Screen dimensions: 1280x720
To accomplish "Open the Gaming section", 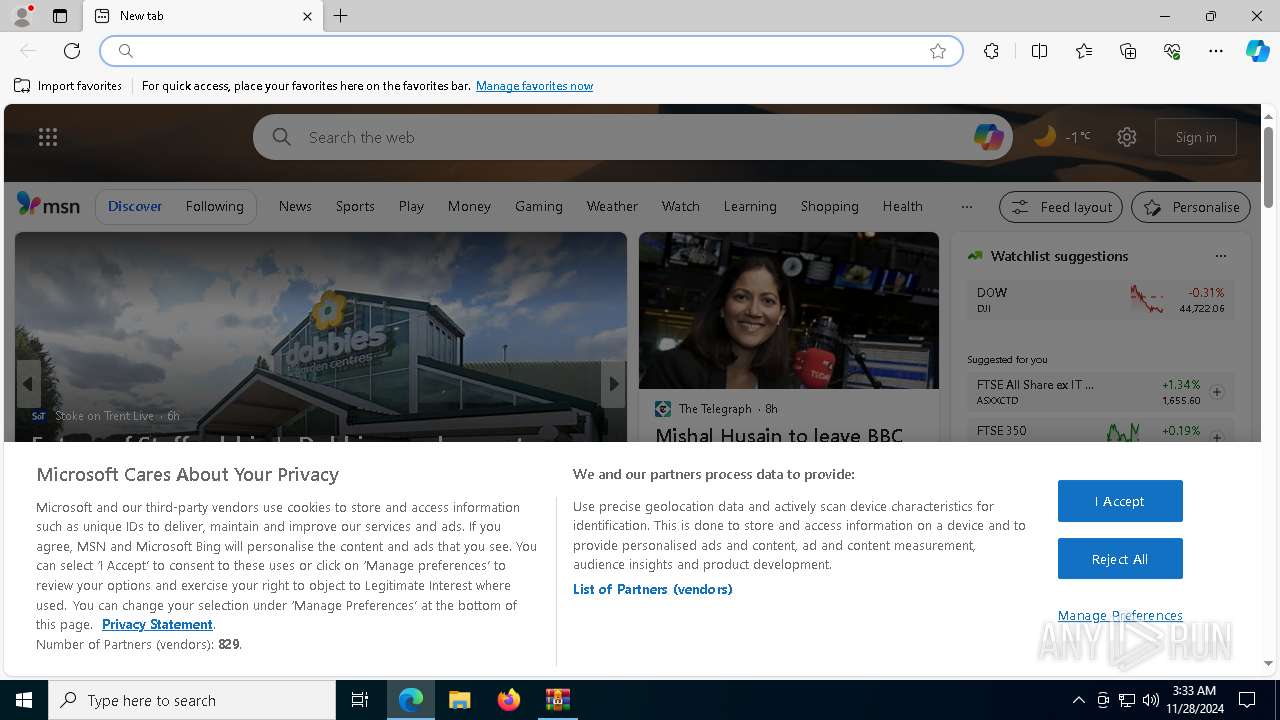I will (539, 206).
